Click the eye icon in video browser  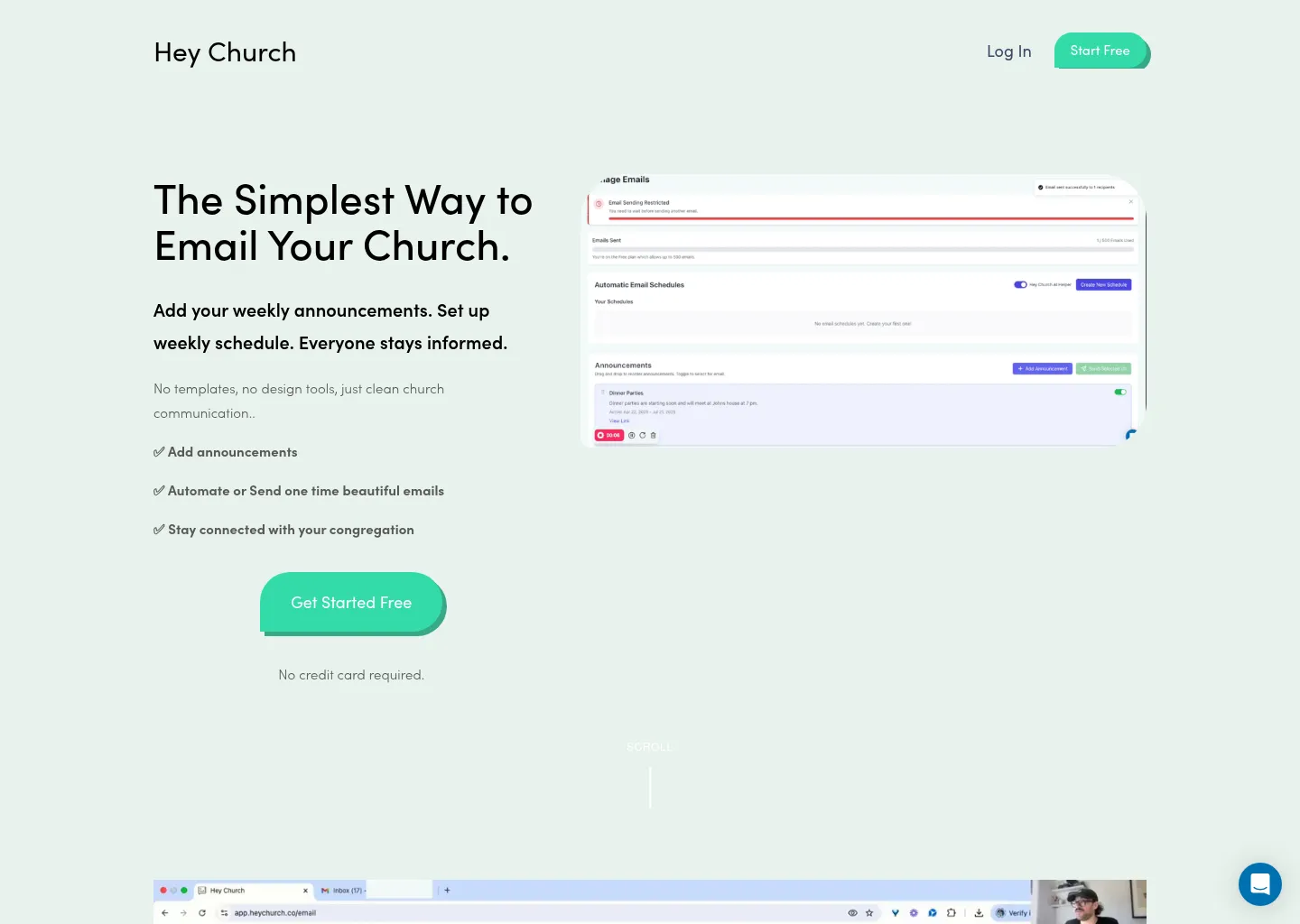pyautogui.click(x=852, y=912)
